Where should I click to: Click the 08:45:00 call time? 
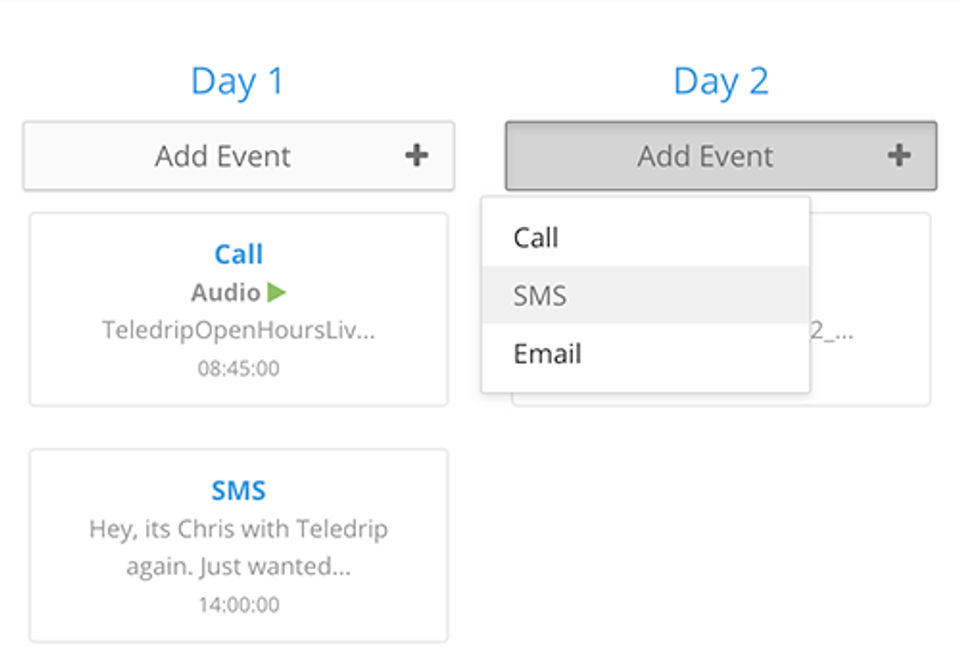coord(238,368)
